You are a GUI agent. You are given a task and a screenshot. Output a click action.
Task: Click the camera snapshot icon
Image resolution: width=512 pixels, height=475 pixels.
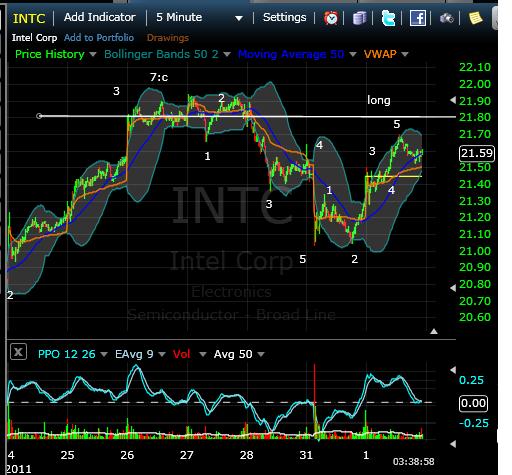point(446,18)
